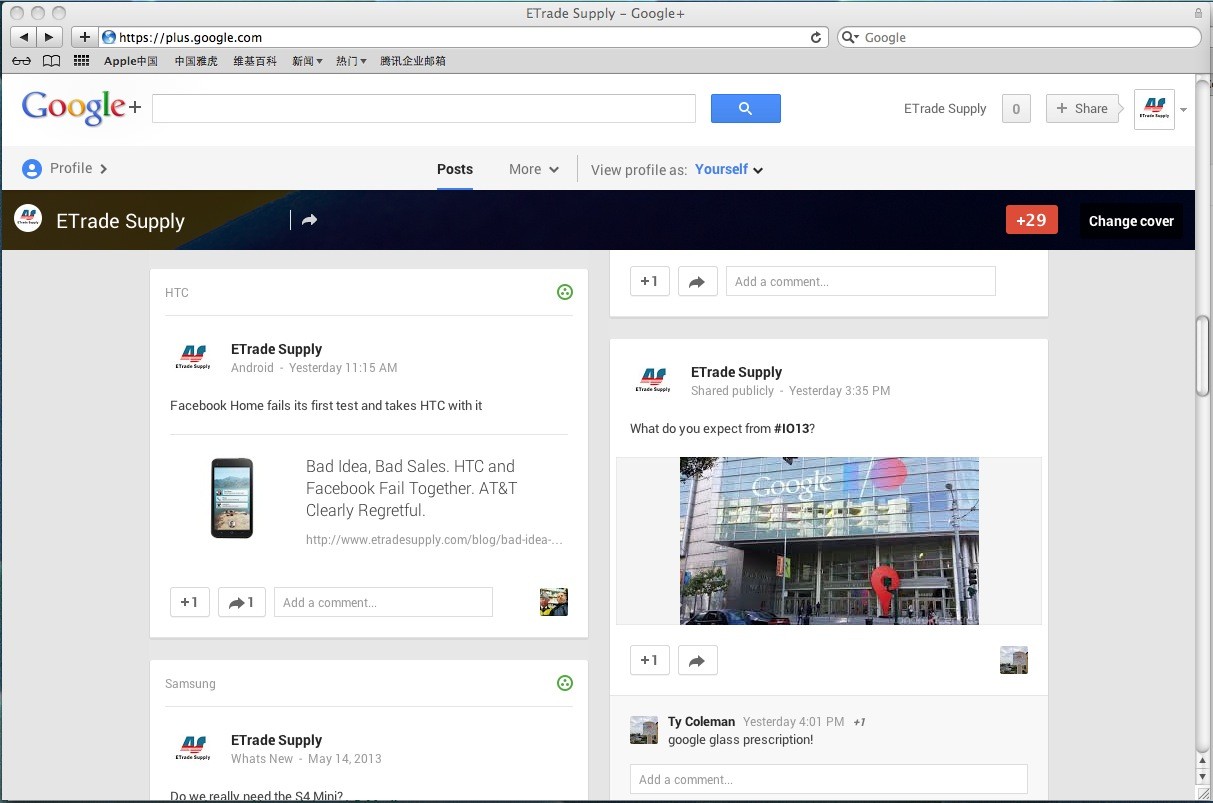Click the Yesterday 3:35 PM timestamp

(839, 391)
